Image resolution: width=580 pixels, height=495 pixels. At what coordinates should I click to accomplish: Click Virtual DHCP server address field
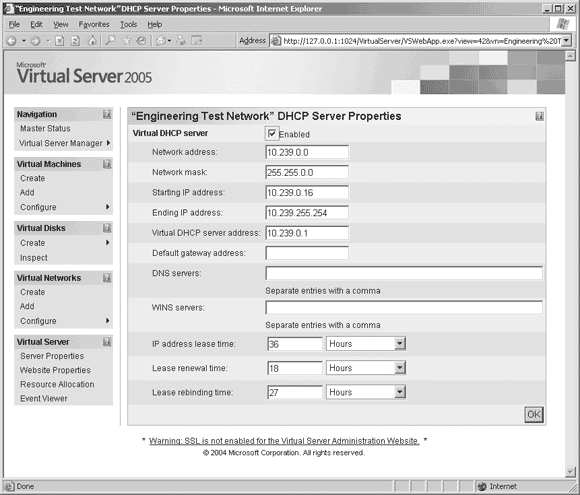pyautogui.click(x=307, y=233)
